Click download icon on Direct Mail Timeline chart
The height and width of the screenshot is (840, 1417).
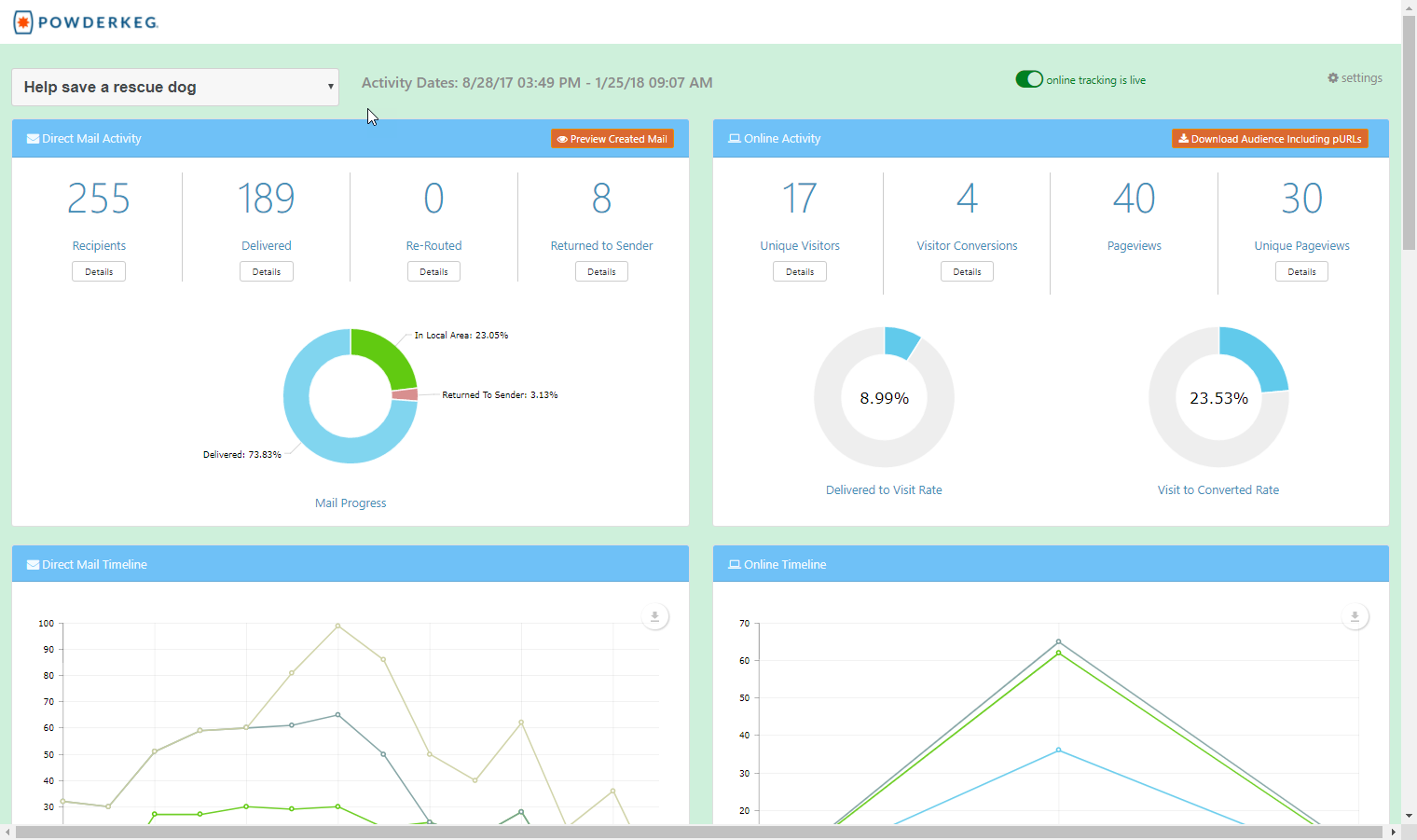[x=655, y=616]
